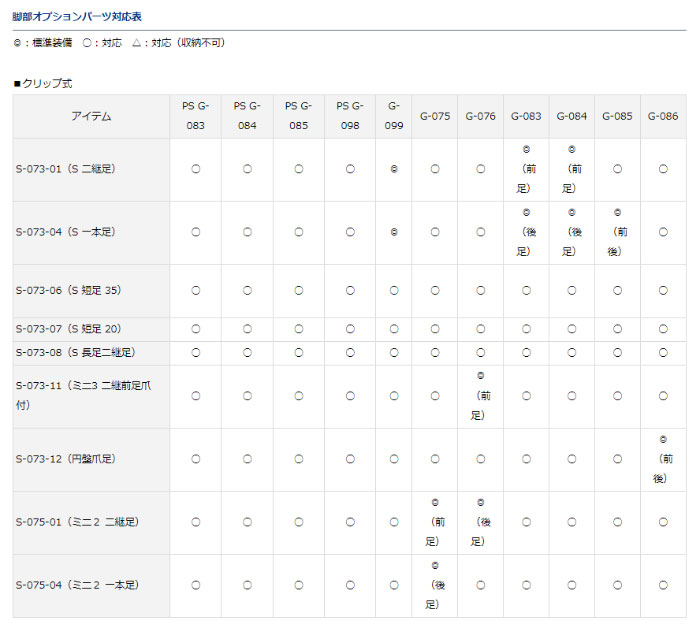Click the circle in S-073-08 row, PS G-098 column

[350, 353]
